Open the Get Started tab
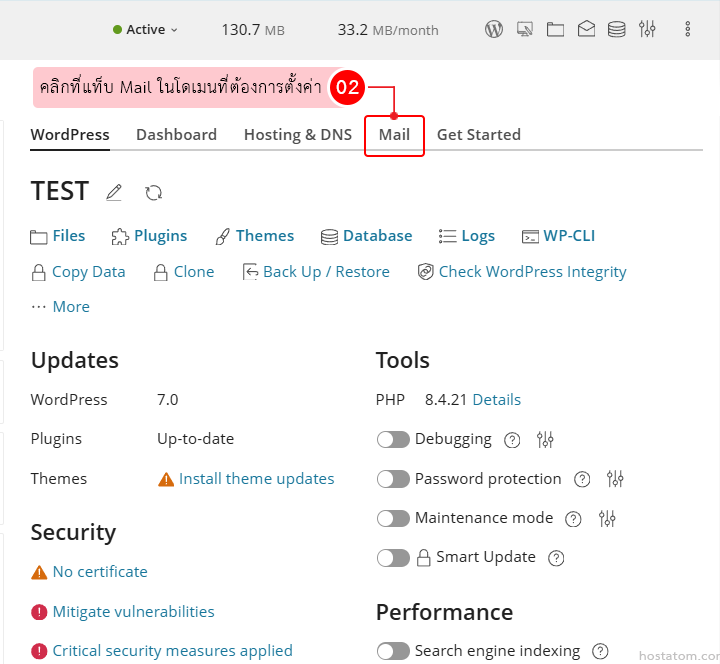 [x=478, y=135]
